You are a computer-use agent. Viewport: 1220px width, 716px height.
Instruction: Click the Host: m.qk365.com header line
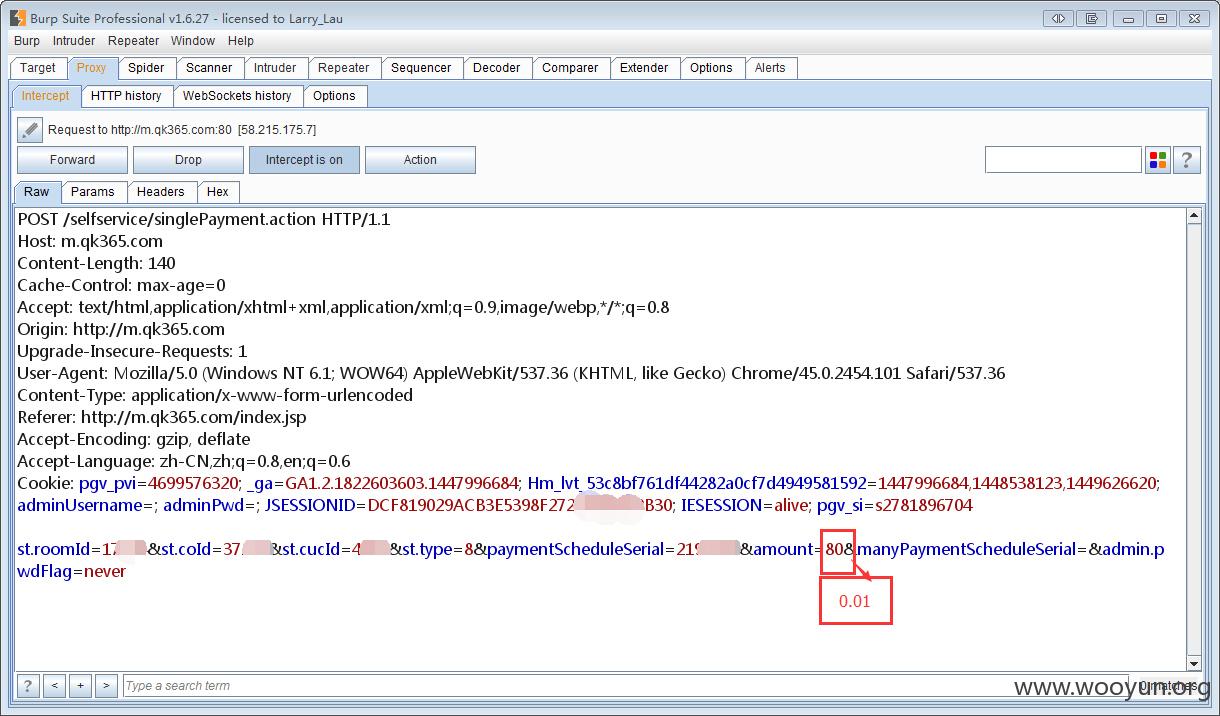tap(90, 241)
